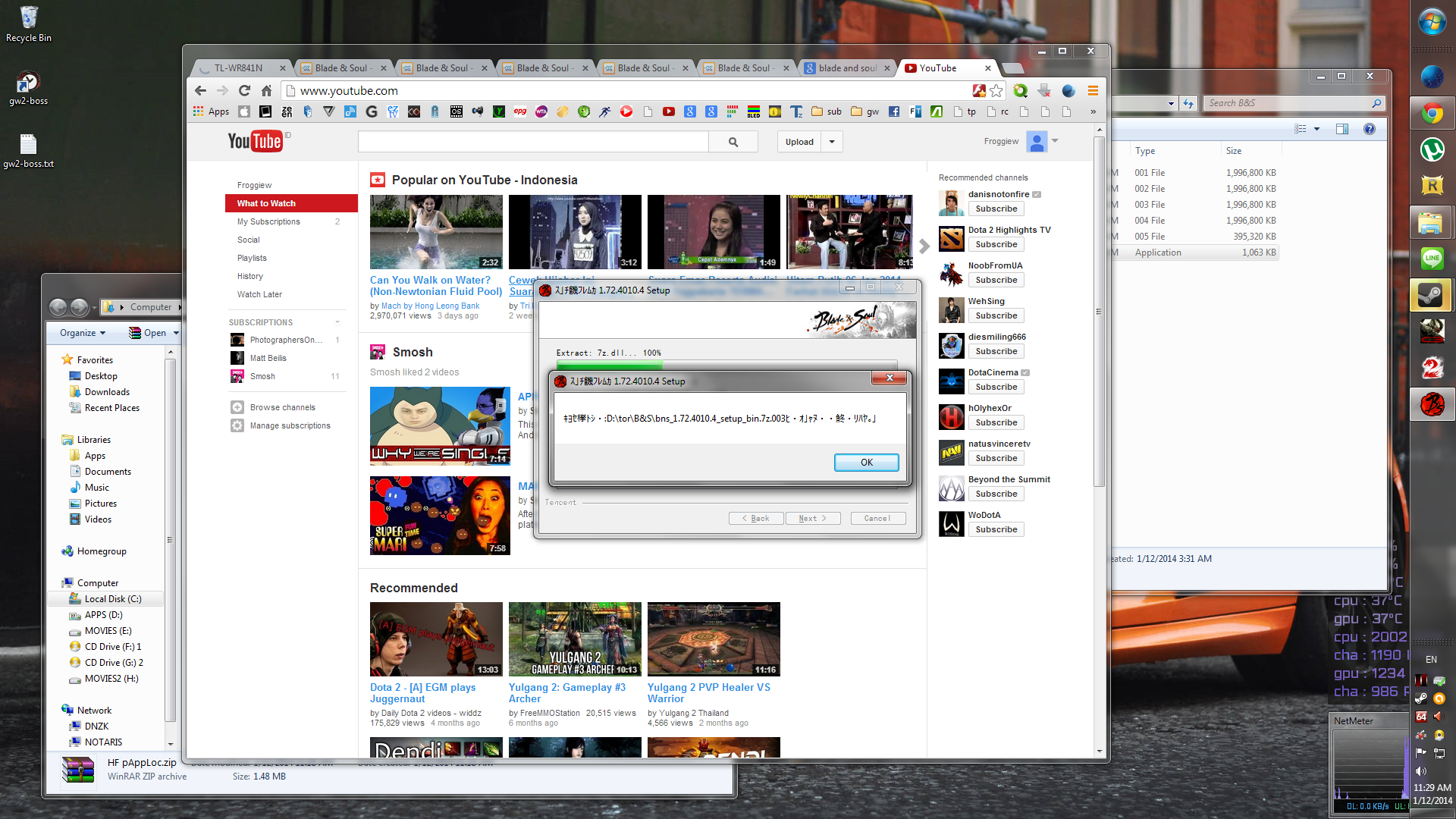1456x819 pixels.
Task: Open the Yulgang 2 PVP Healer thumbnail
Action: 713,639
